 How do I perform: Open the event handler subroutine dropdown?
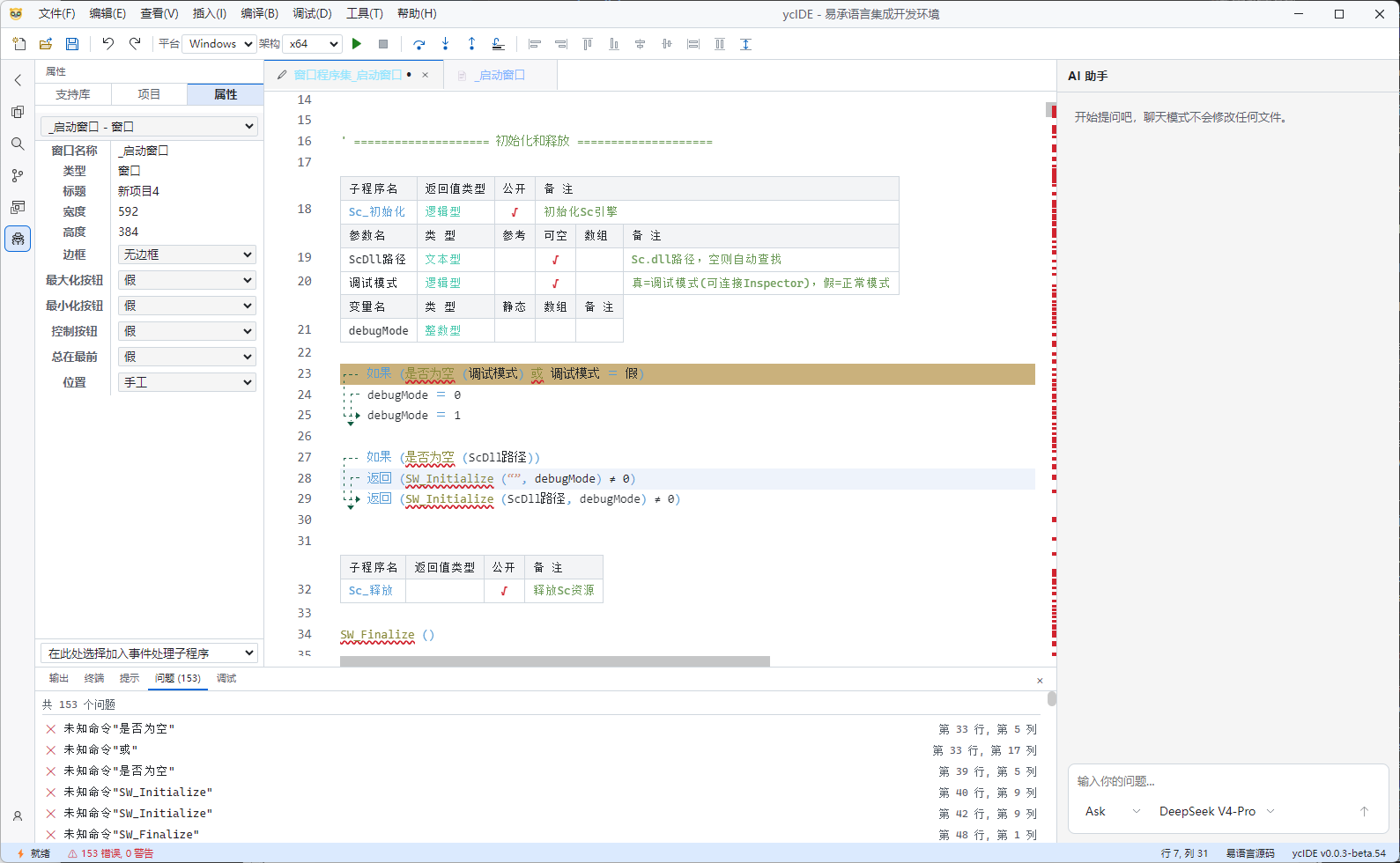point(149,653)
